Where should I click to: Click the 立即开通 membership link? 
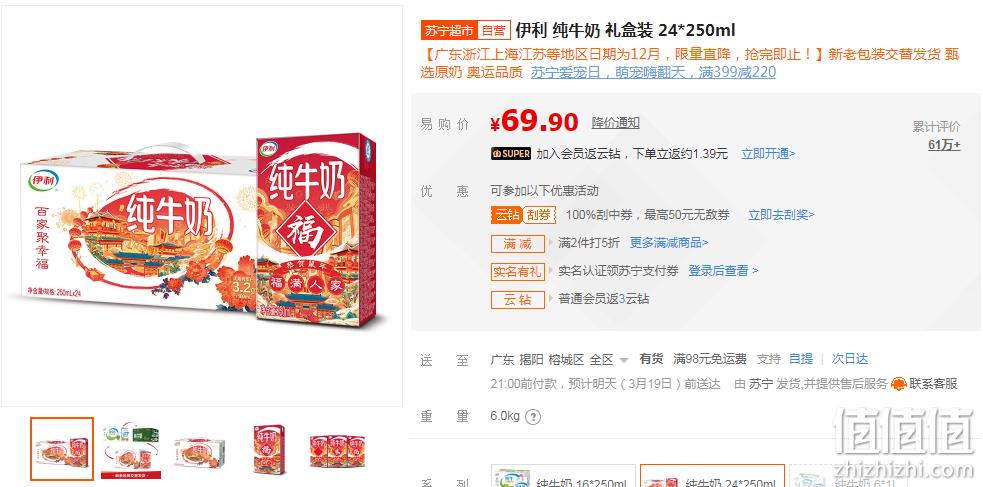[x=768, y=154]
